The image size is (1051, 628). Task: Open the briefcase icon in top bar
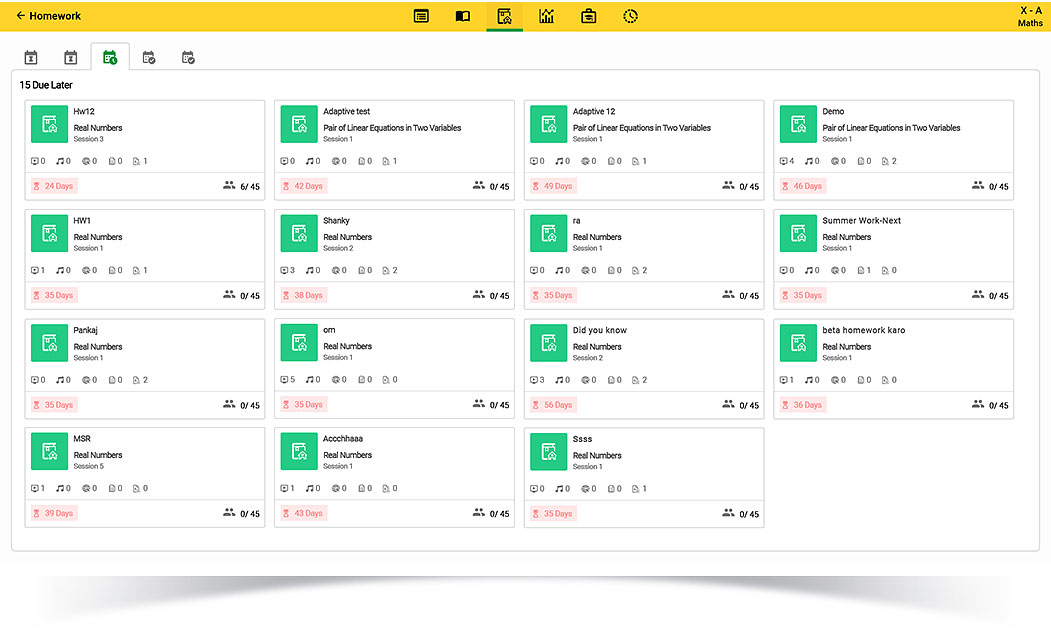tap(588, 16)
